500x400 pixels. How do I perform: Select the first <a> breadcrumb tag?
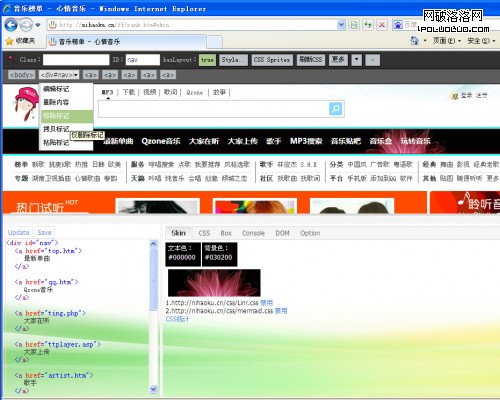tap(90, 75)
